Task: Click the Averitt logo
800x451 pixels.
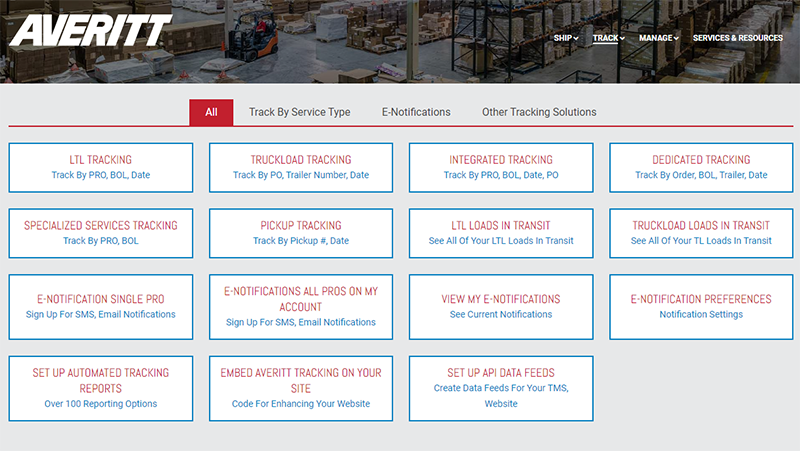Action: [91, 30]
